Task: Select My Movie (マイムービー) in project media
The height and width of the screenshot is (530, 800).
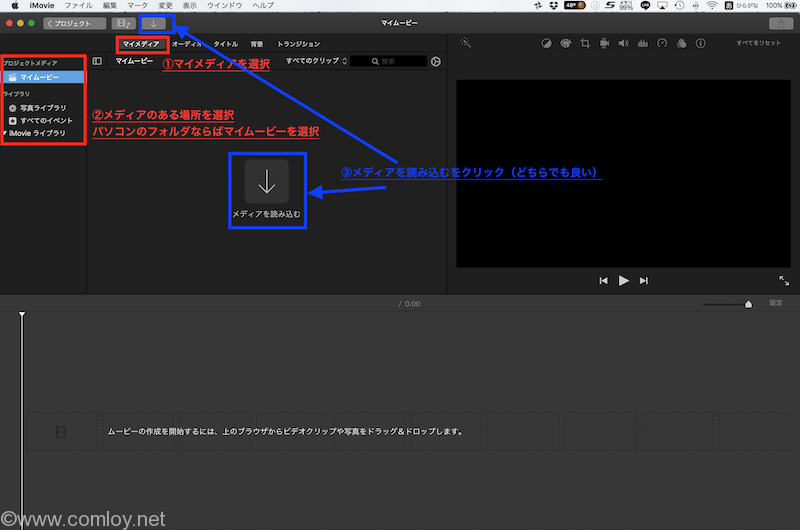Action: 43,77
